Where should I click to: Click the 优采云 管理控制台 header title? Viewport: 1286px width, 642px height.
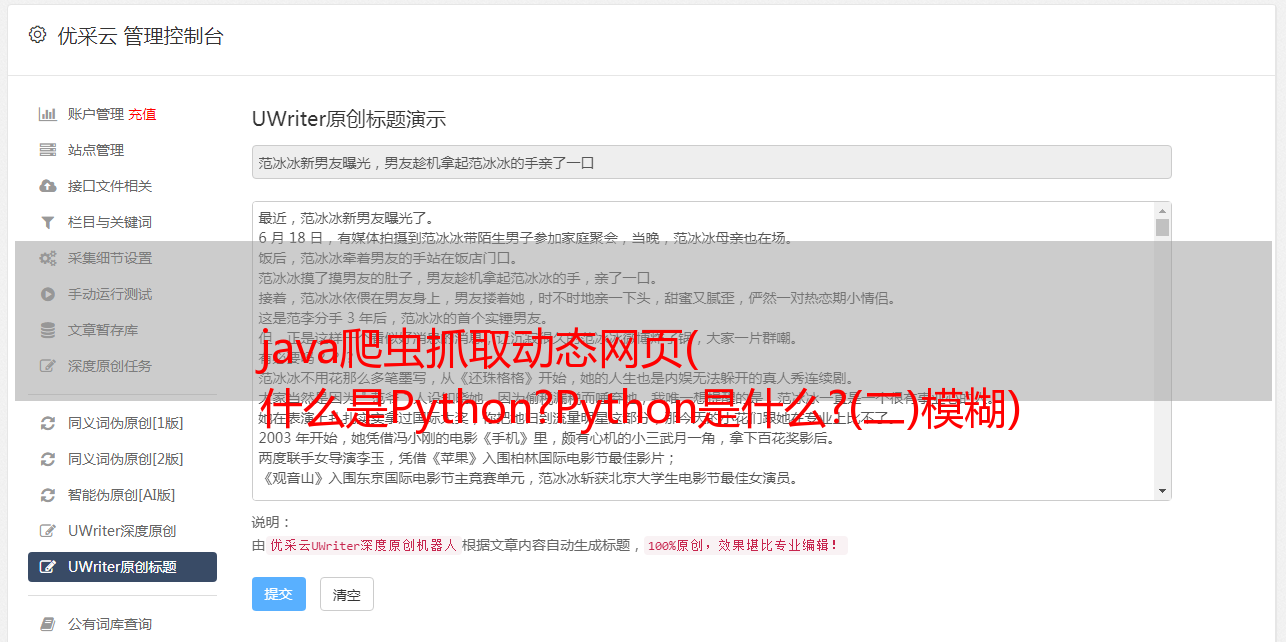(140, 36)
